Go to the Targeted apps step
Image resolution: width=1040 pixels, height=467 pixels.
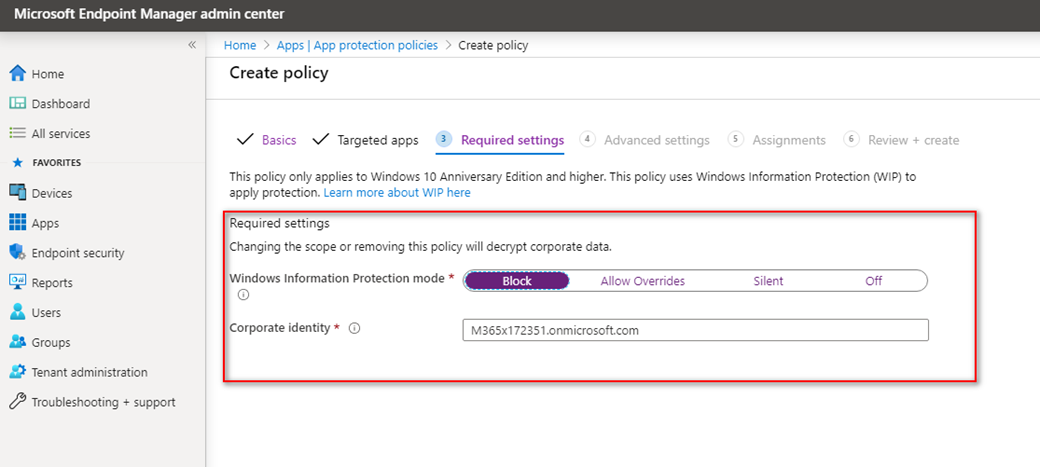pos(377,140)
